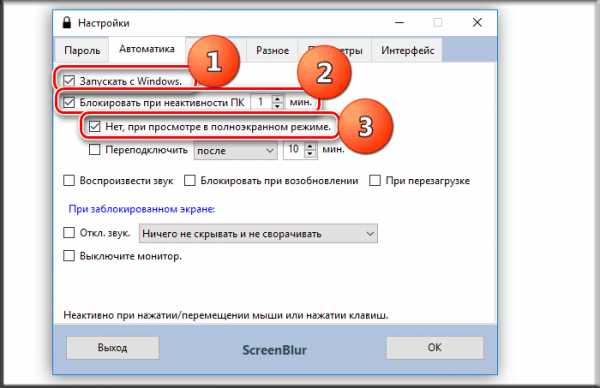The image size is (600, 388).
Task: Close the Настройки window
Action: pos(477,23)
